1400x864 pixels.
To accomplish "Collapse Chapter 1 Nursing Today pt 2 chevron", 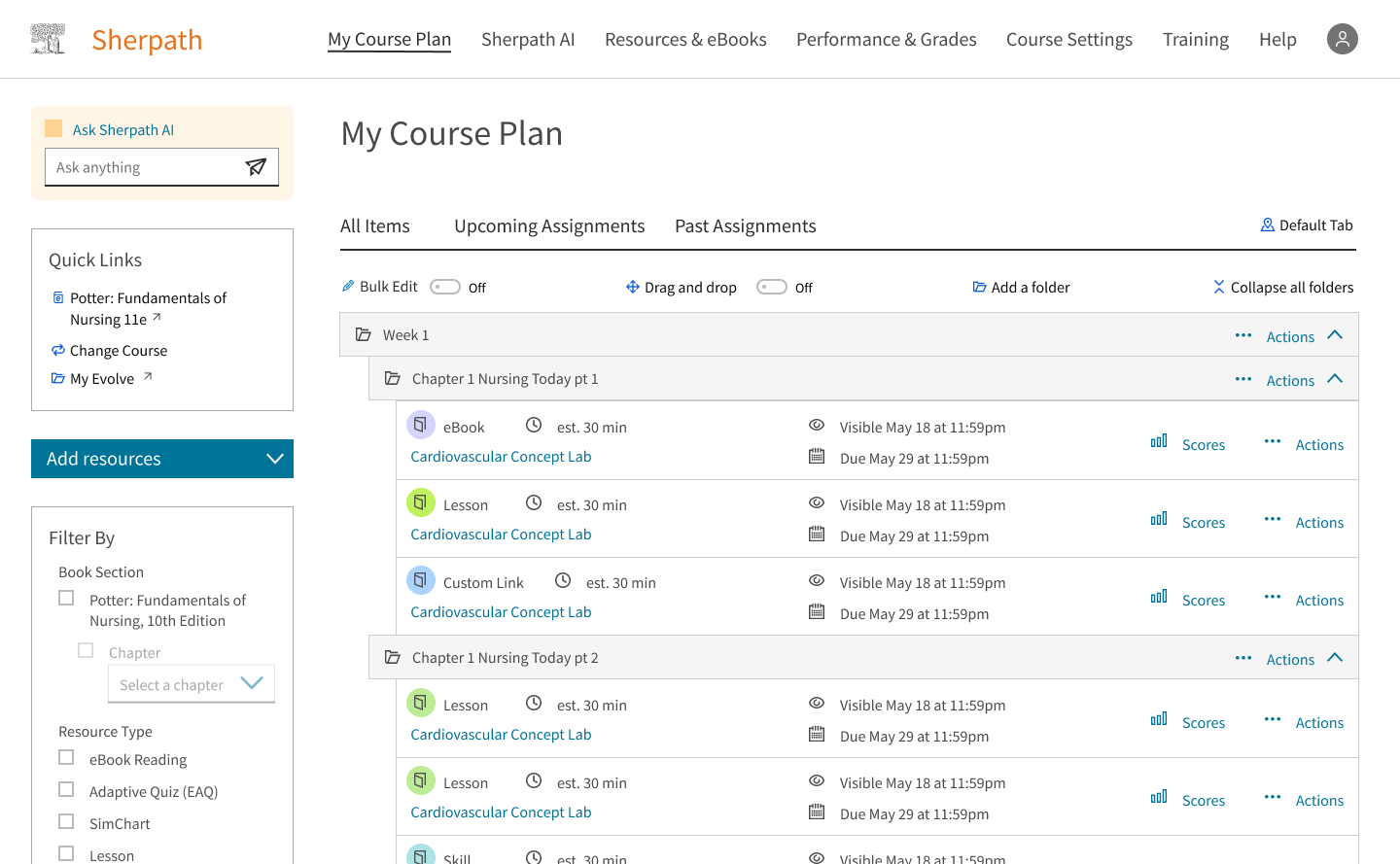I will [1335, 657].
